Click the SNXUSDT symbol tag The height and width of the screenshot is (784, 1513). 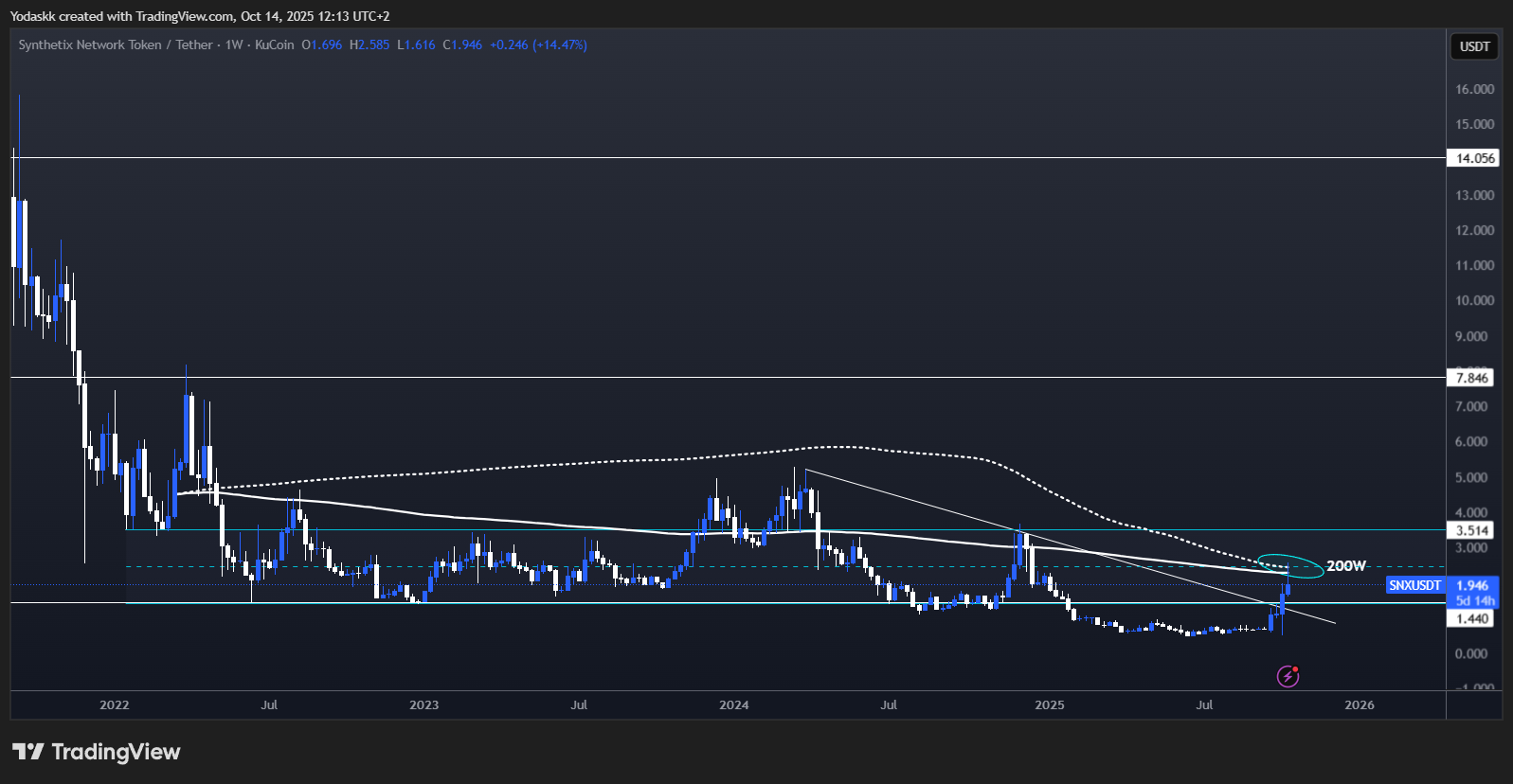pos(1414,585)
